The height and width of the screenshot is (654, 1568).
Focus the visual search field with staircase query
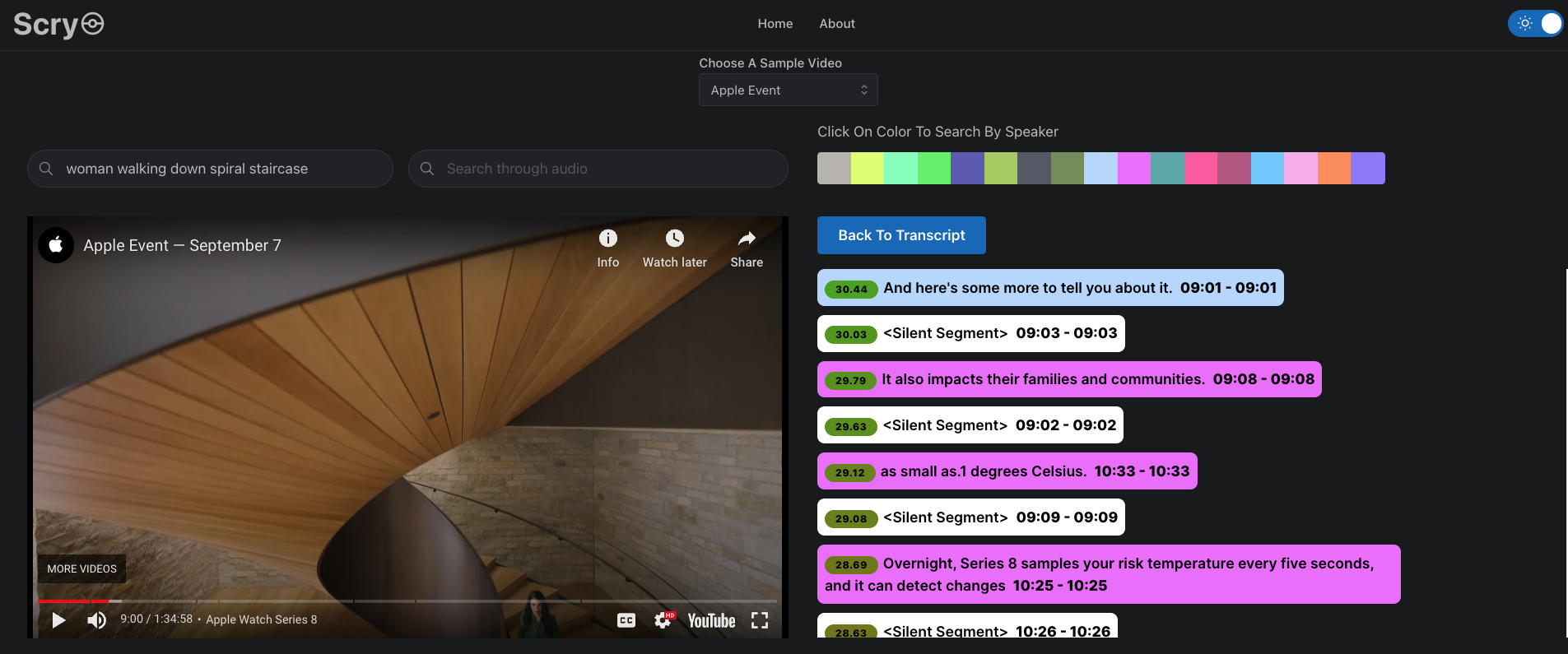coord(210,169)
